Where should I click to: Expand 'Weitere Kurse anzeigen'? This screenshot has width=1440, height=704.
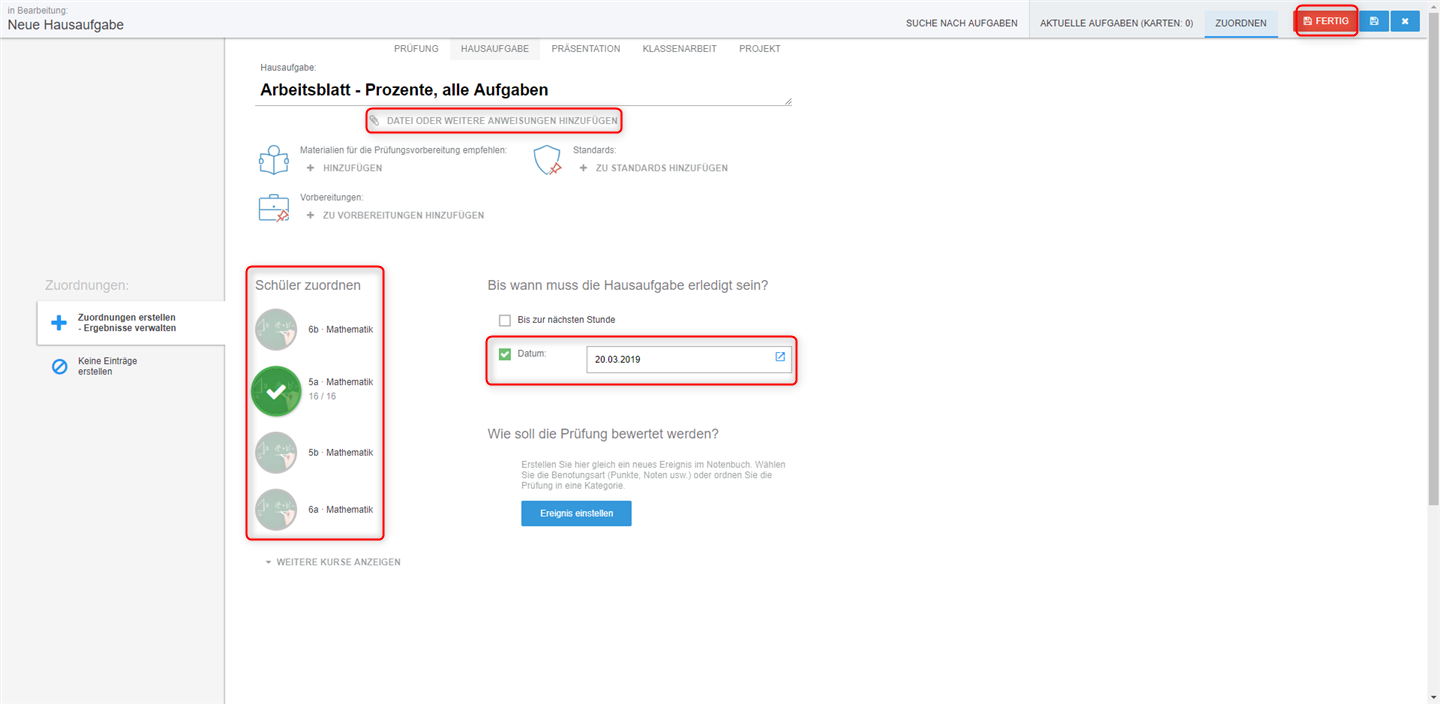(x=333, y=562)
